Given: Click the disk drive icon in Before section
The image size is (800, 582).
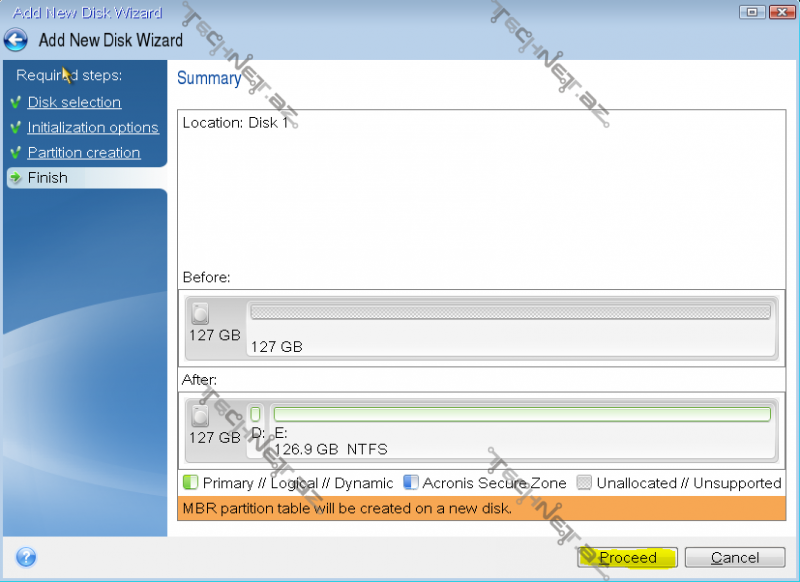Looking at the screenshot, I should point(201,314).
